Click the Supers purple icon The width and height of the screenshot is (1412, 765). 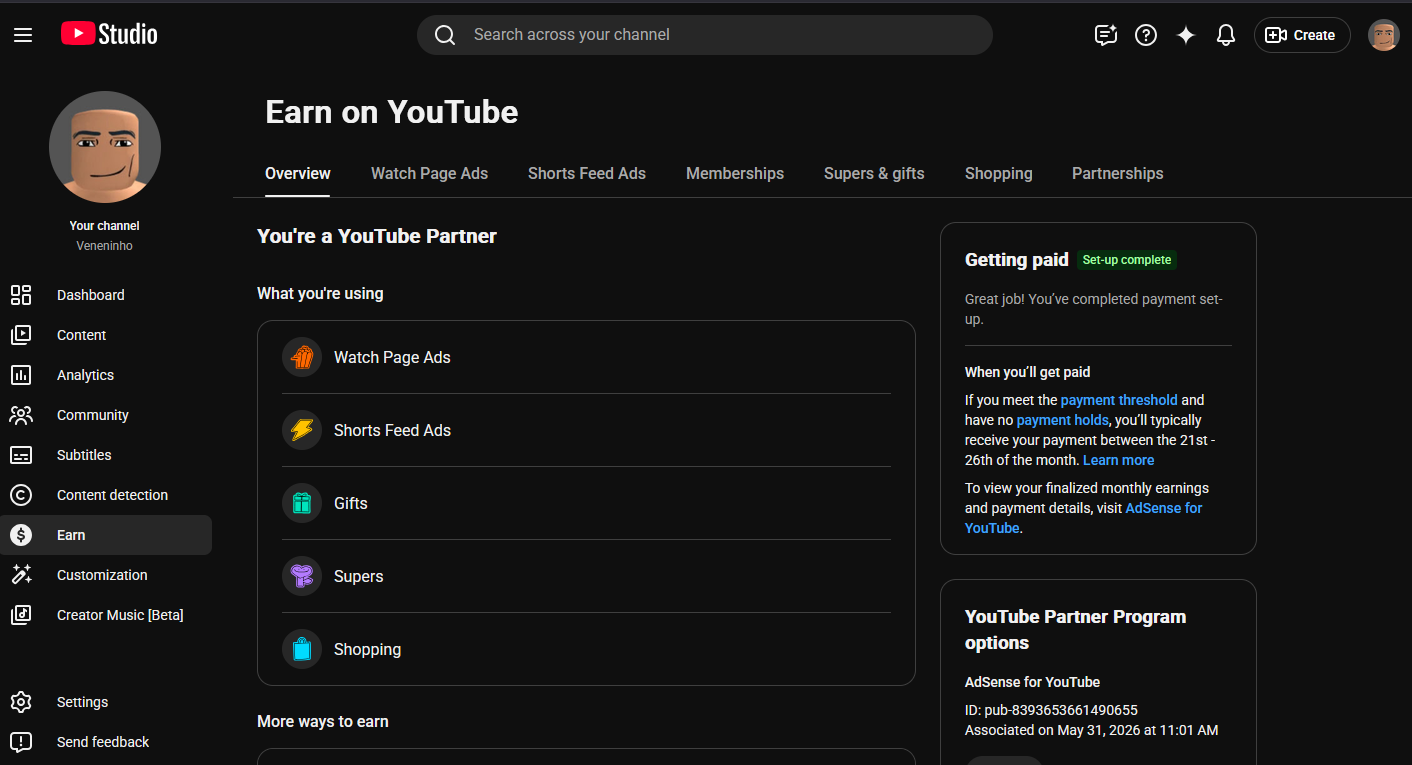click(x=302, y=576)
